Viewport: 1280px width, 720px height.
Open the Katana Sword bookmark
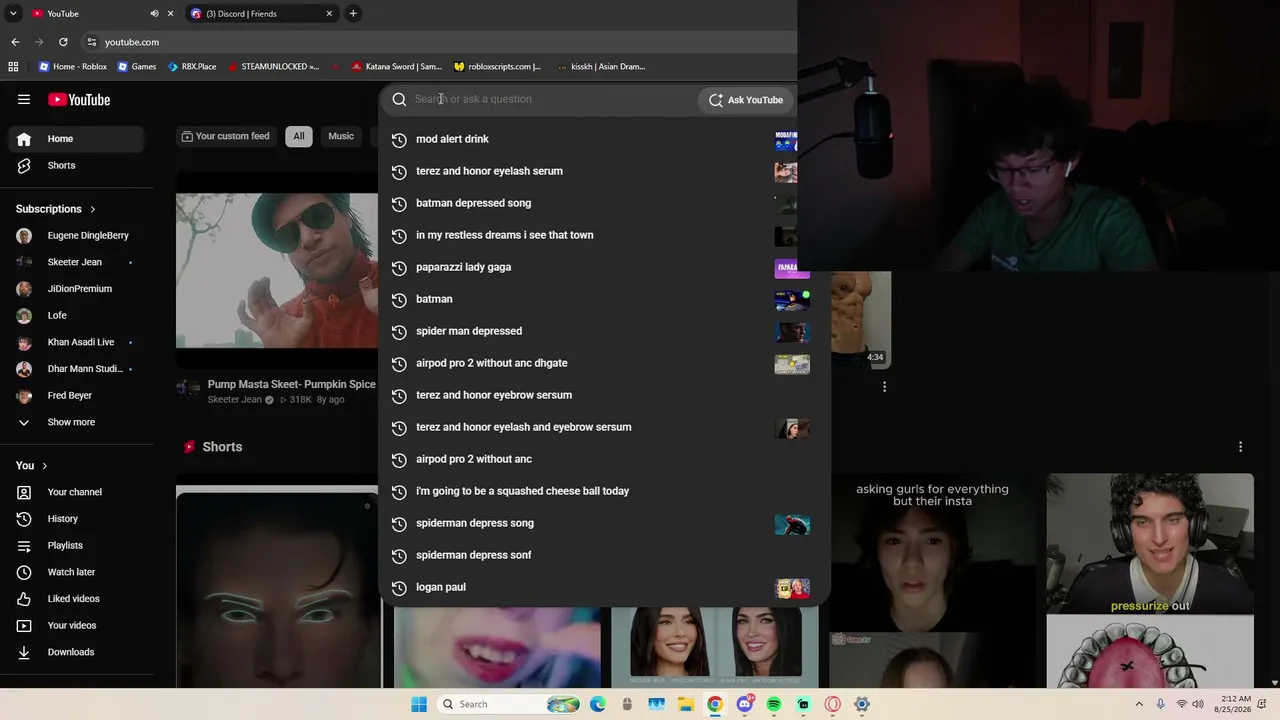(396, 67)
